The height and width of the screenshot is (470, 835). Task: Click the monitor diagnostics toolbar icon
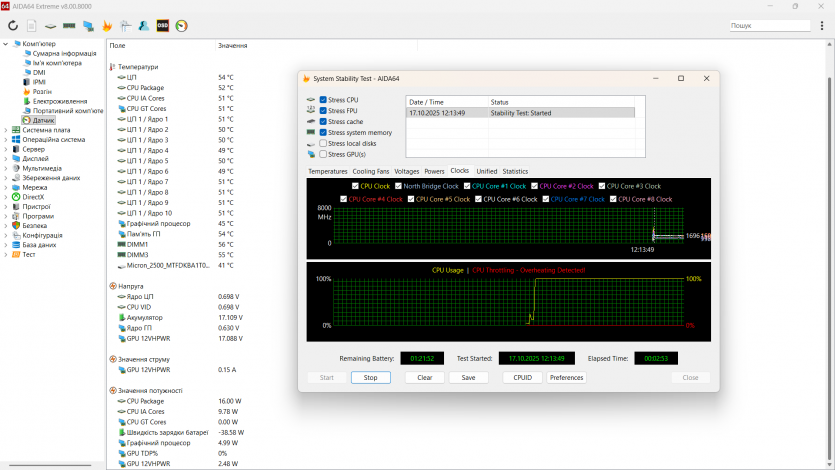(88, 25)
